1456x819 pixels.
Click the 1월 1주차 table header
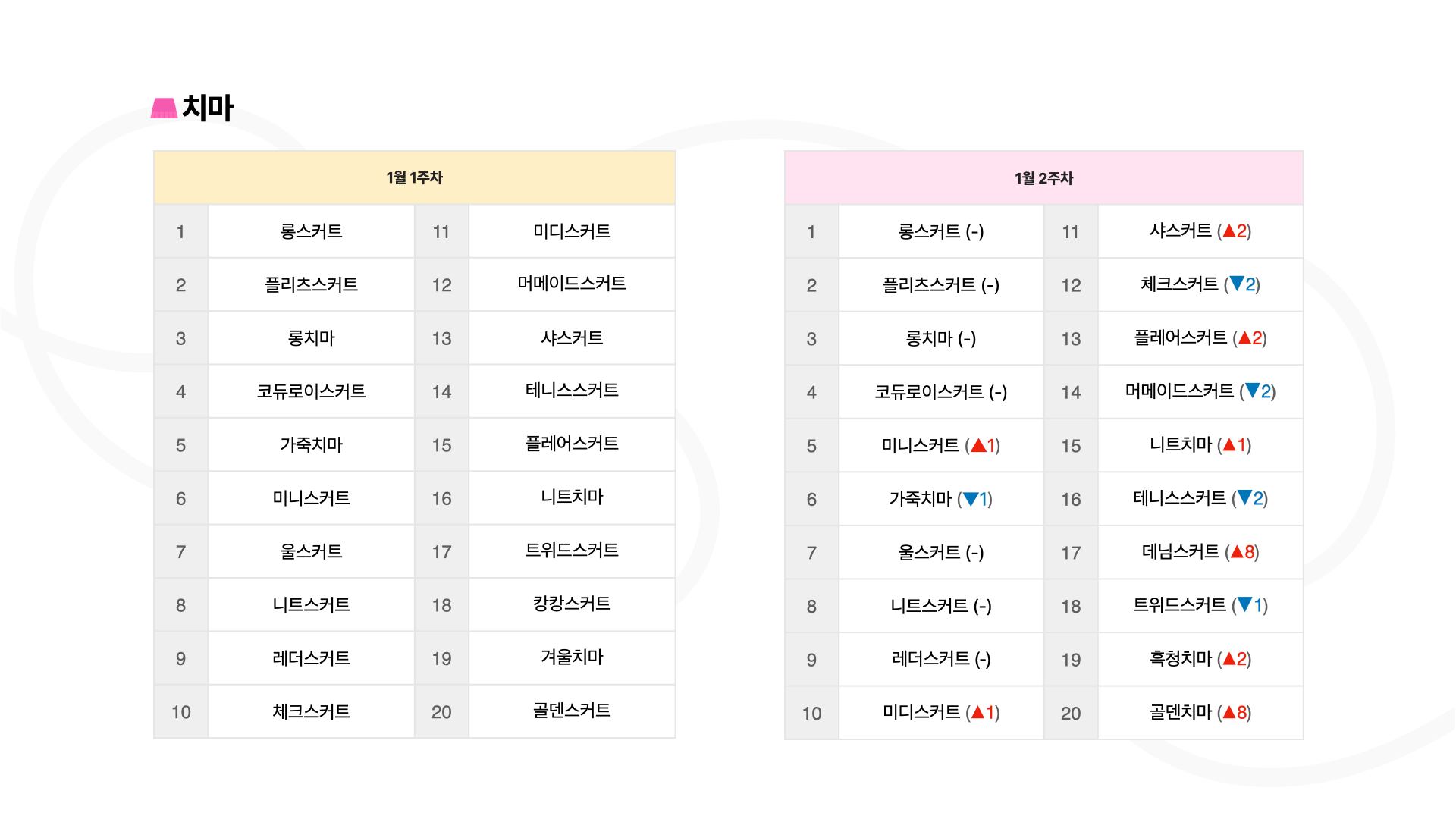(x=414, y=177)
